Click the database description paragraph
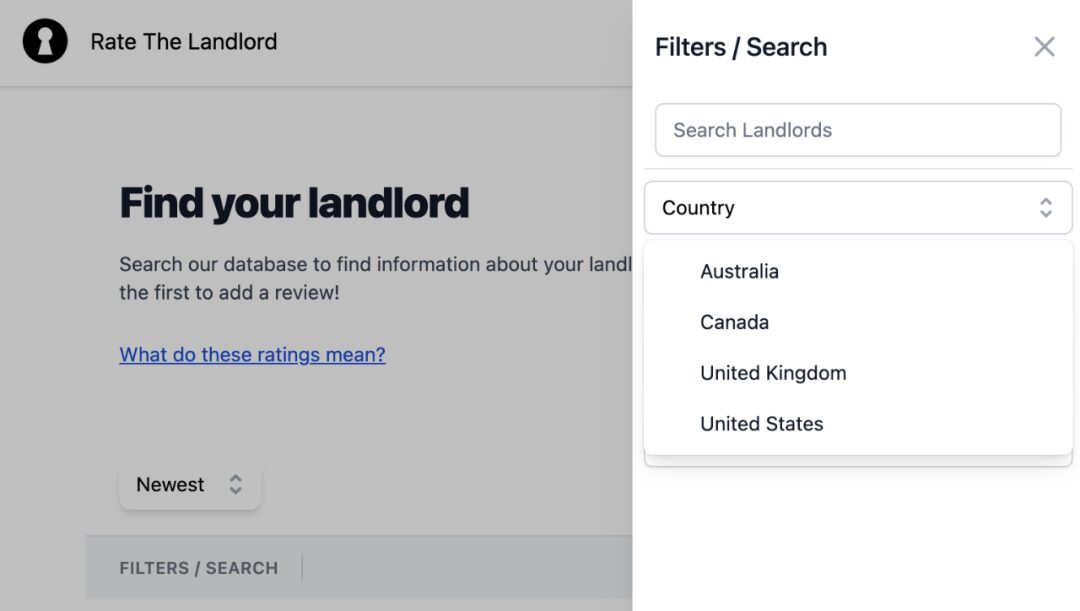Image resolution: width=1080 pixels, height=611 pixels. pos(375,278)
